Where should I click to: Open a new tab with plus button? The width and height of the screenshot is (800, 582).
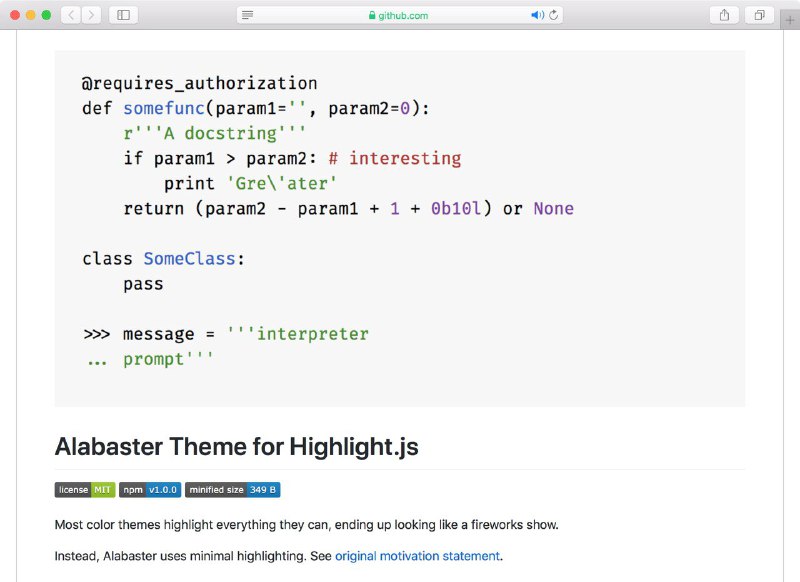[790, 20]
